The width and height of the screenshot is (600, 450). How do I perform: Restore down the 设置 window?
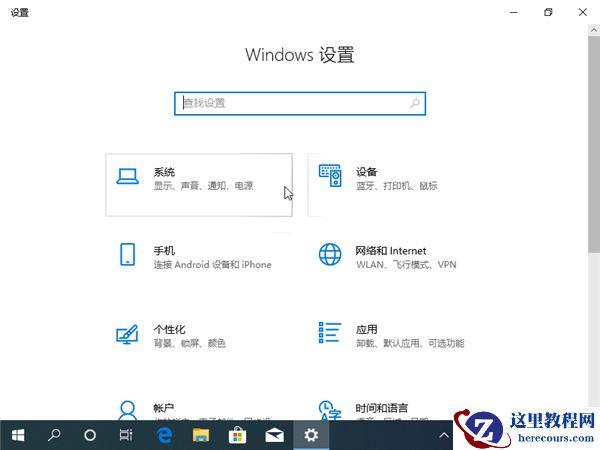[548, 12]
